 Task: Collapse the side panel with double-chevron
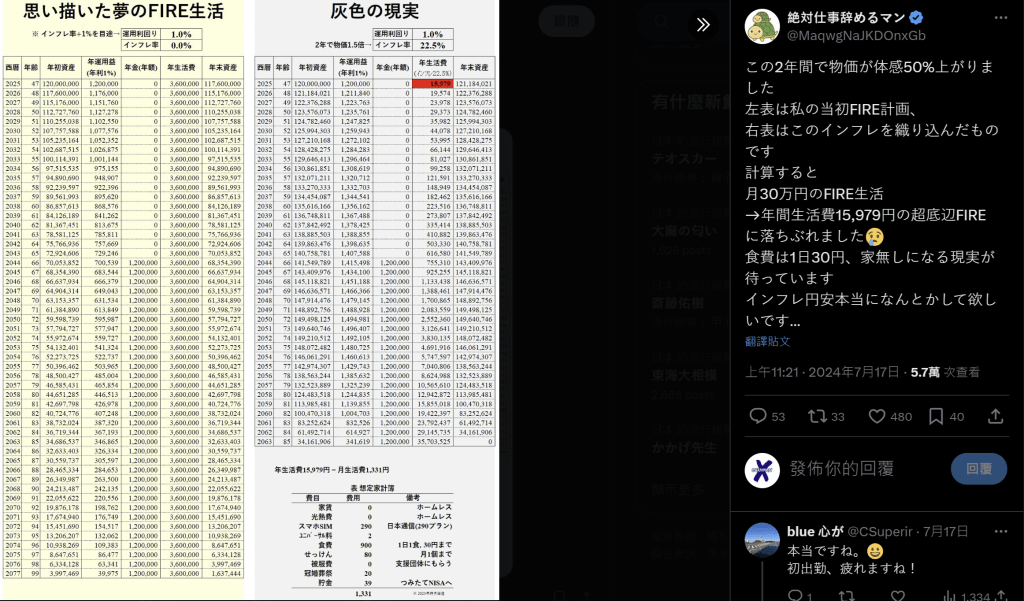(703, 25)
